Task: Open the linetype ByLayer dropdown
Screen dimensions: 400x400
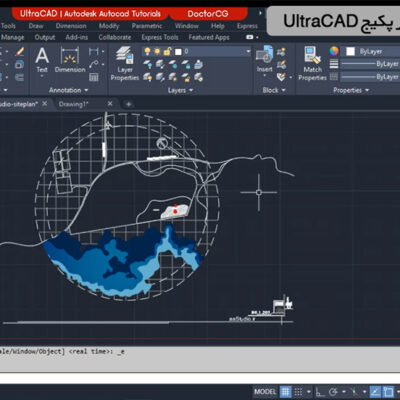Action: tap(370, 77)
